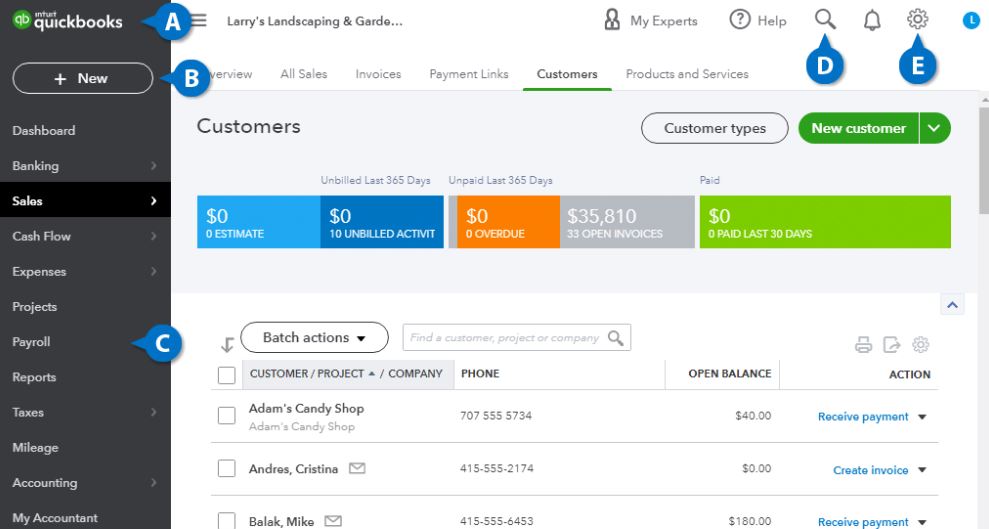Click the QuickBooks logo
Image resolution: width=989 pixels, height=529 pixels.
coord(67,21)
